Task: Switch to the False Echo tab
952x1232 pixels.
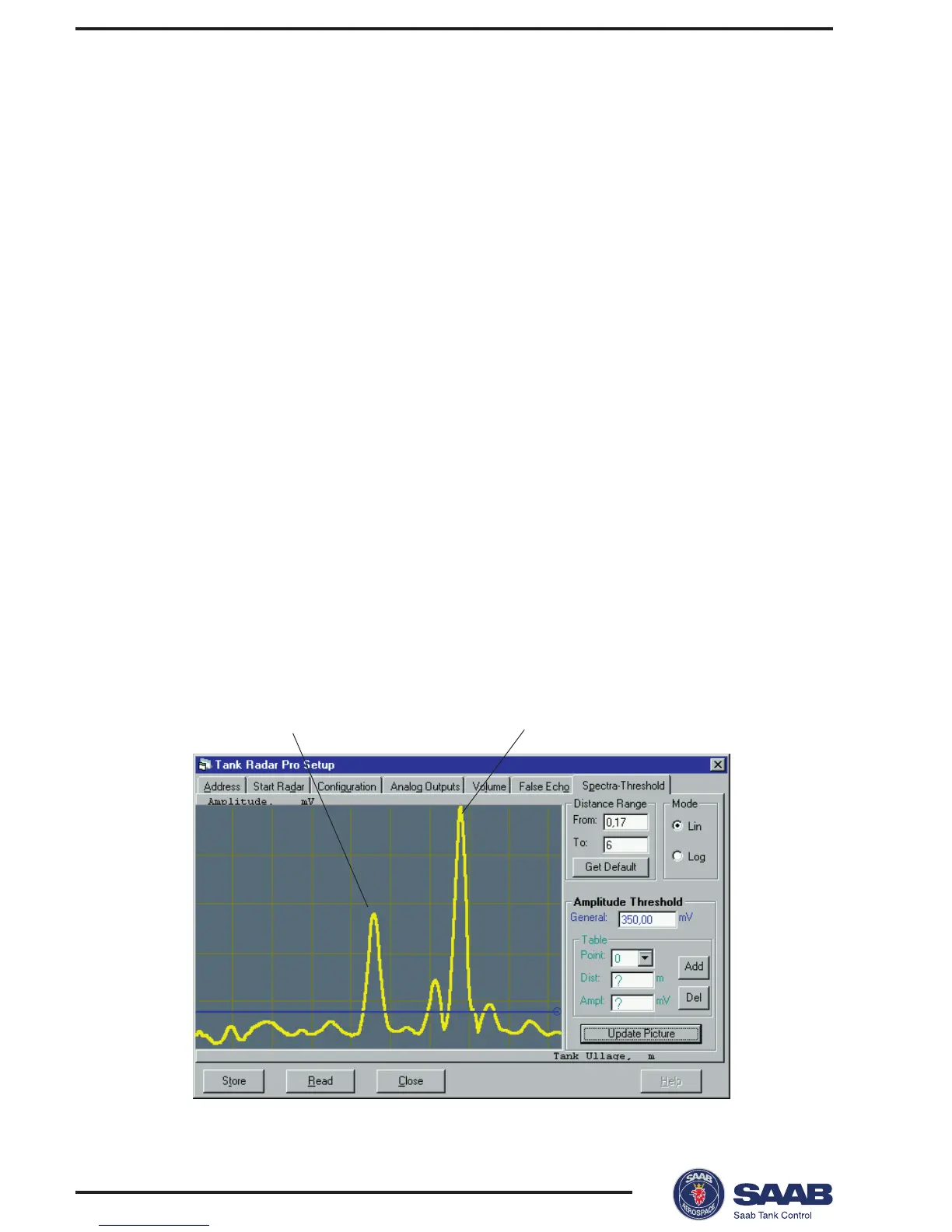Action: pos(543,786)
